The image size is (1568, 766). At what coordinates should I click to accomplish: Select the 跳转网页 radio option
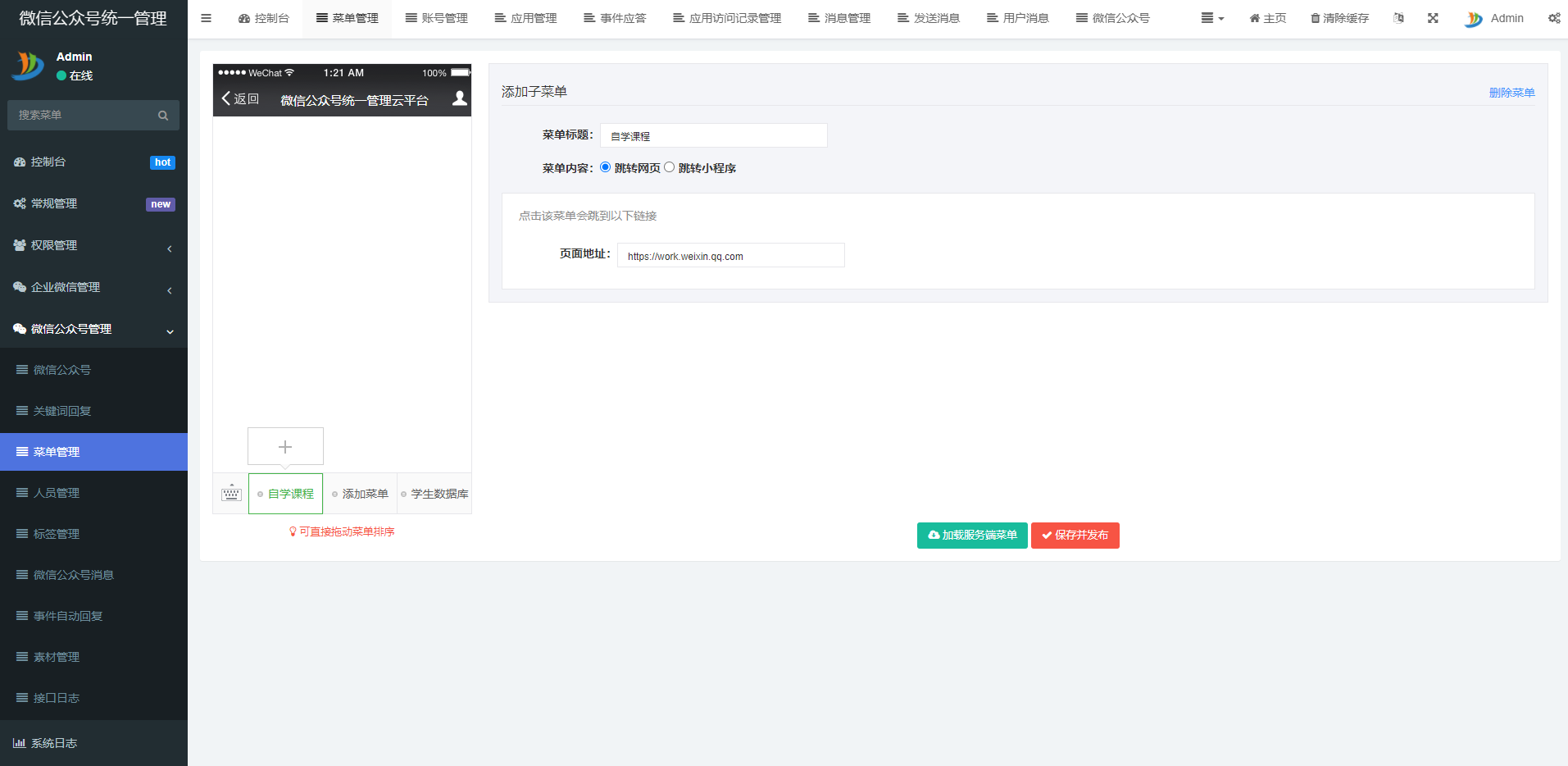[x=606, y=167]
